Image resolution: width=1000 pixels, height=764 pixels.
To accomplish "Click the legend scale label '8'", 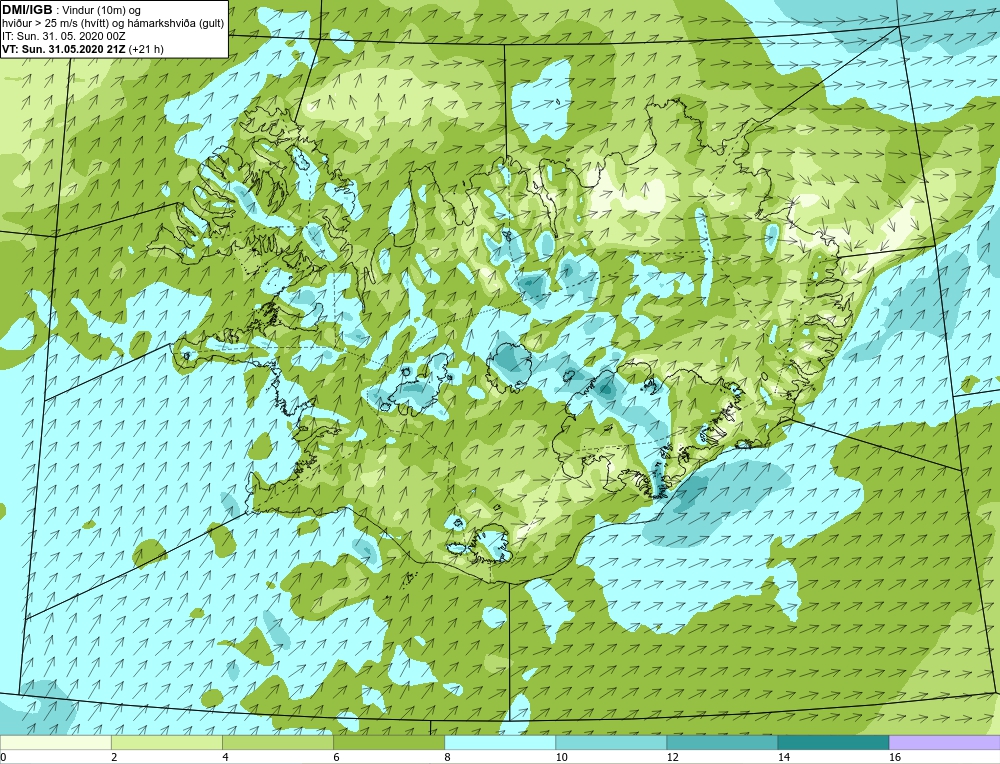I will coord(448,758).
